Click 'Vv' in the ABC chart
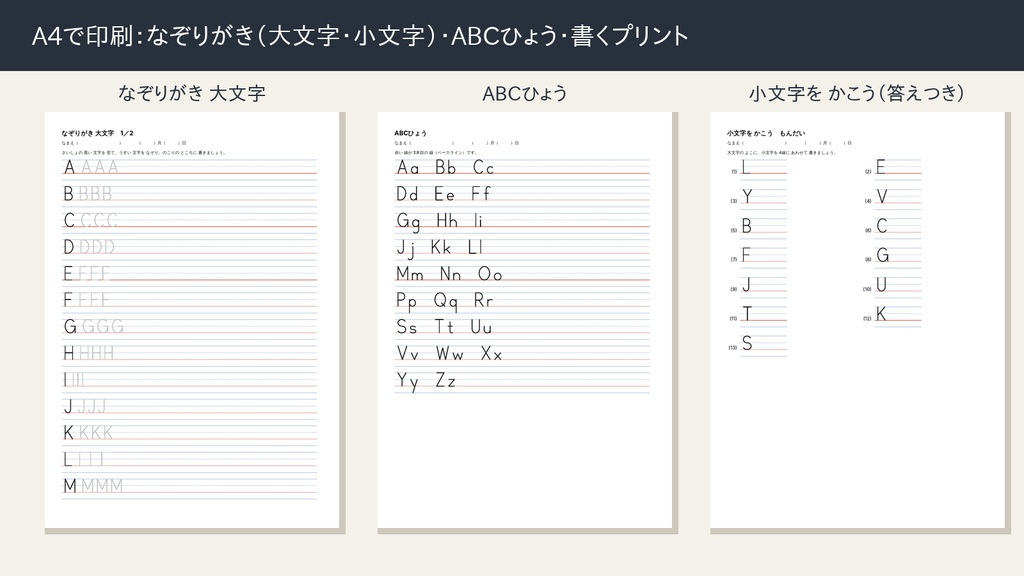 408,354
